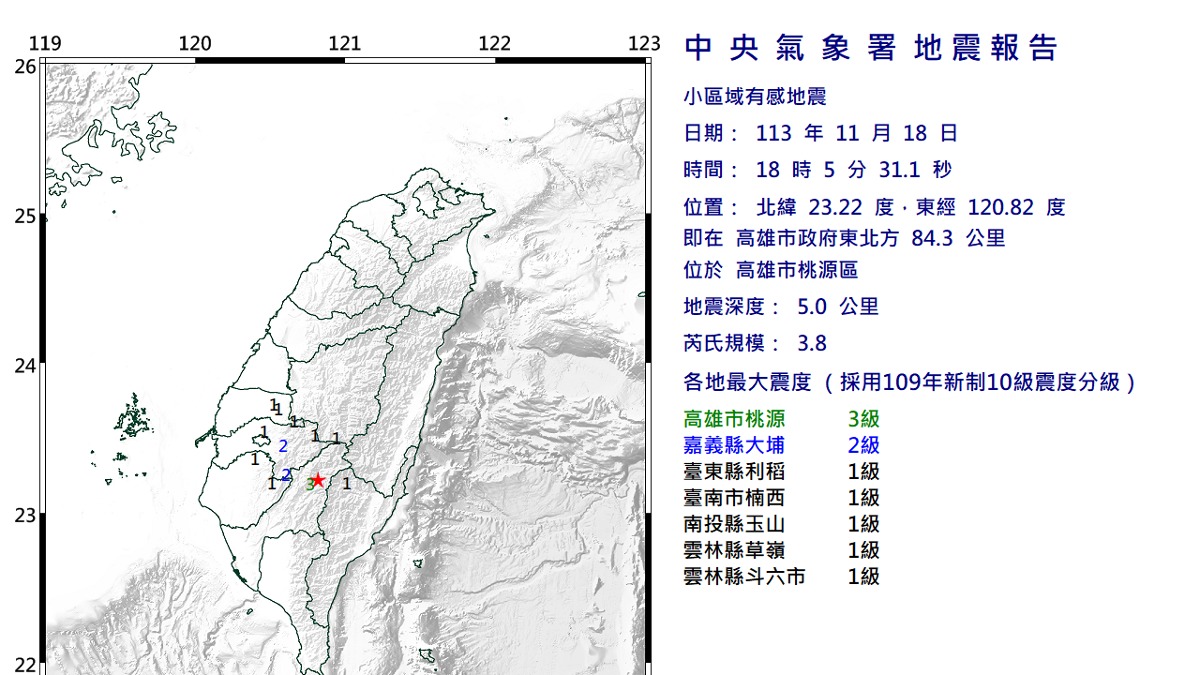Select the 小區域有感地震 subtitle text
1200x675 pixels.
click(x=755, y=97)
